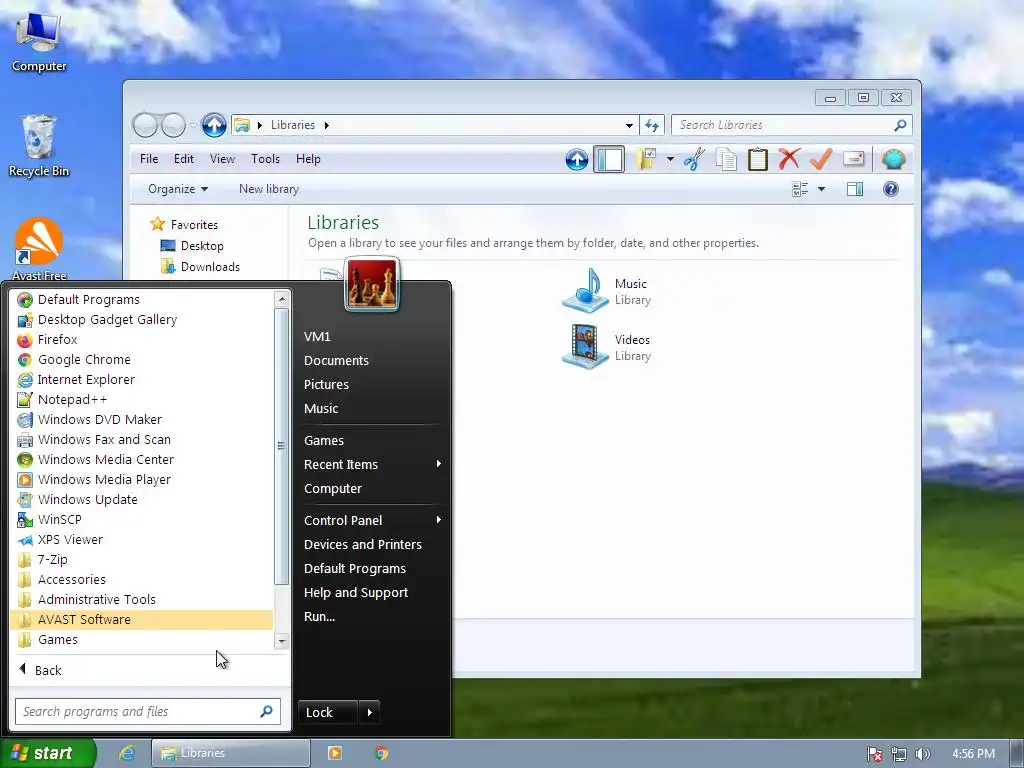The width and height of the screenshot is (1024, 768).
Task: Open shutdown options arrow beside Lock
Action: click(x=369, y=712)
